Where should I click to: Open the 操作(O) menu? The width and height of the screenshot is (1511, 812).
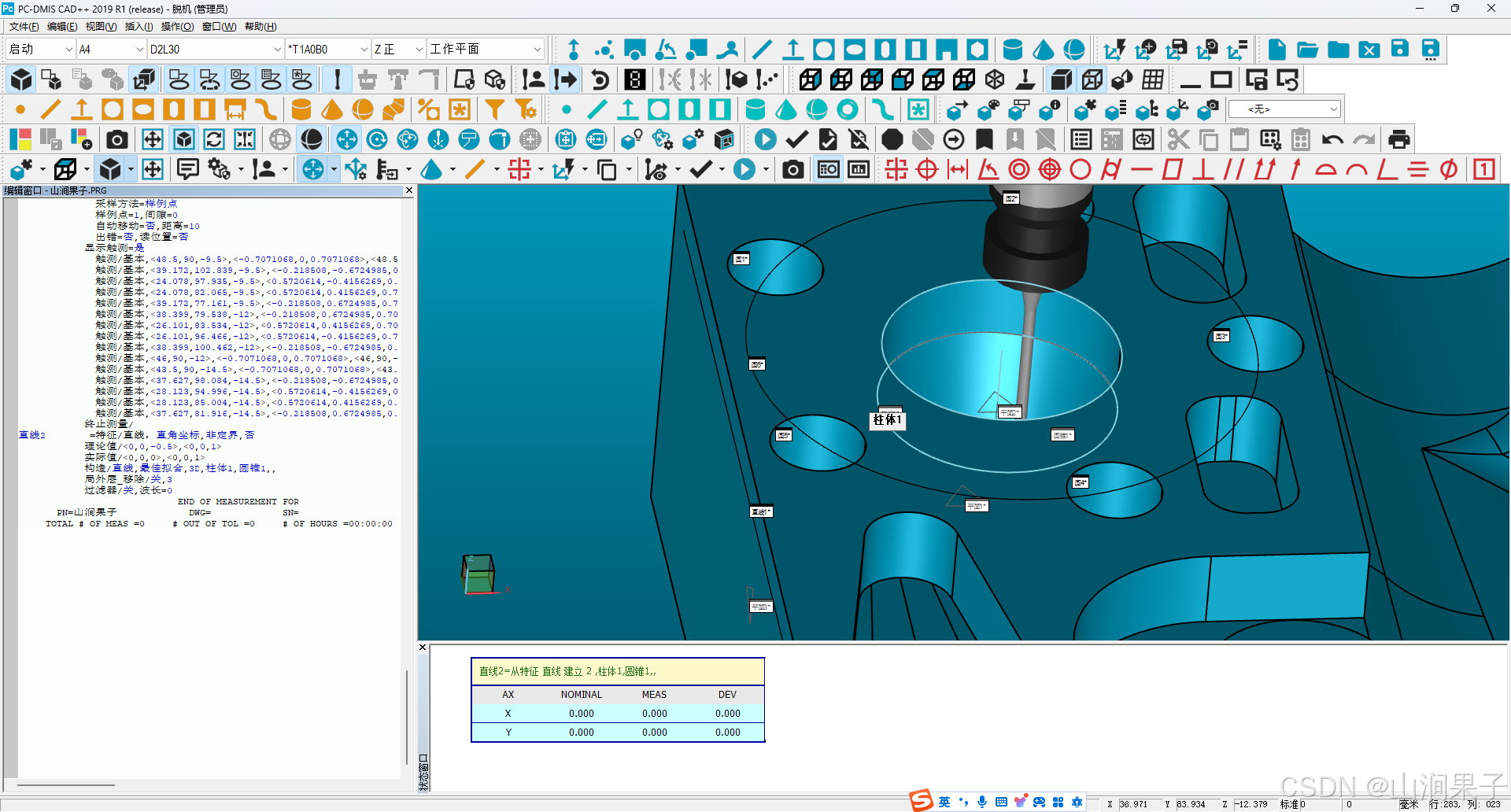[x=177, y=27]
